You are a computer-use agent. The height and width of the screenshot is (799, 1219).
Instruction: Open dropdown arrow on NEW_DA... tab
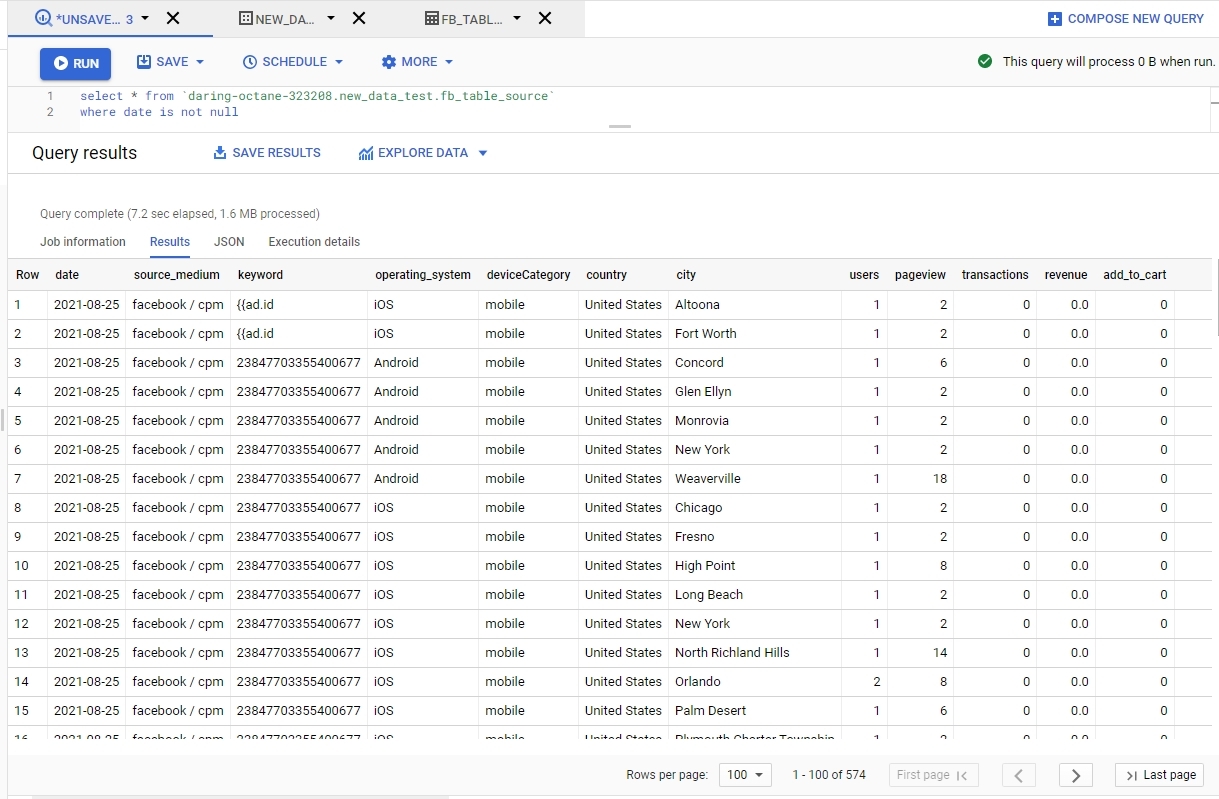(331, 18)
